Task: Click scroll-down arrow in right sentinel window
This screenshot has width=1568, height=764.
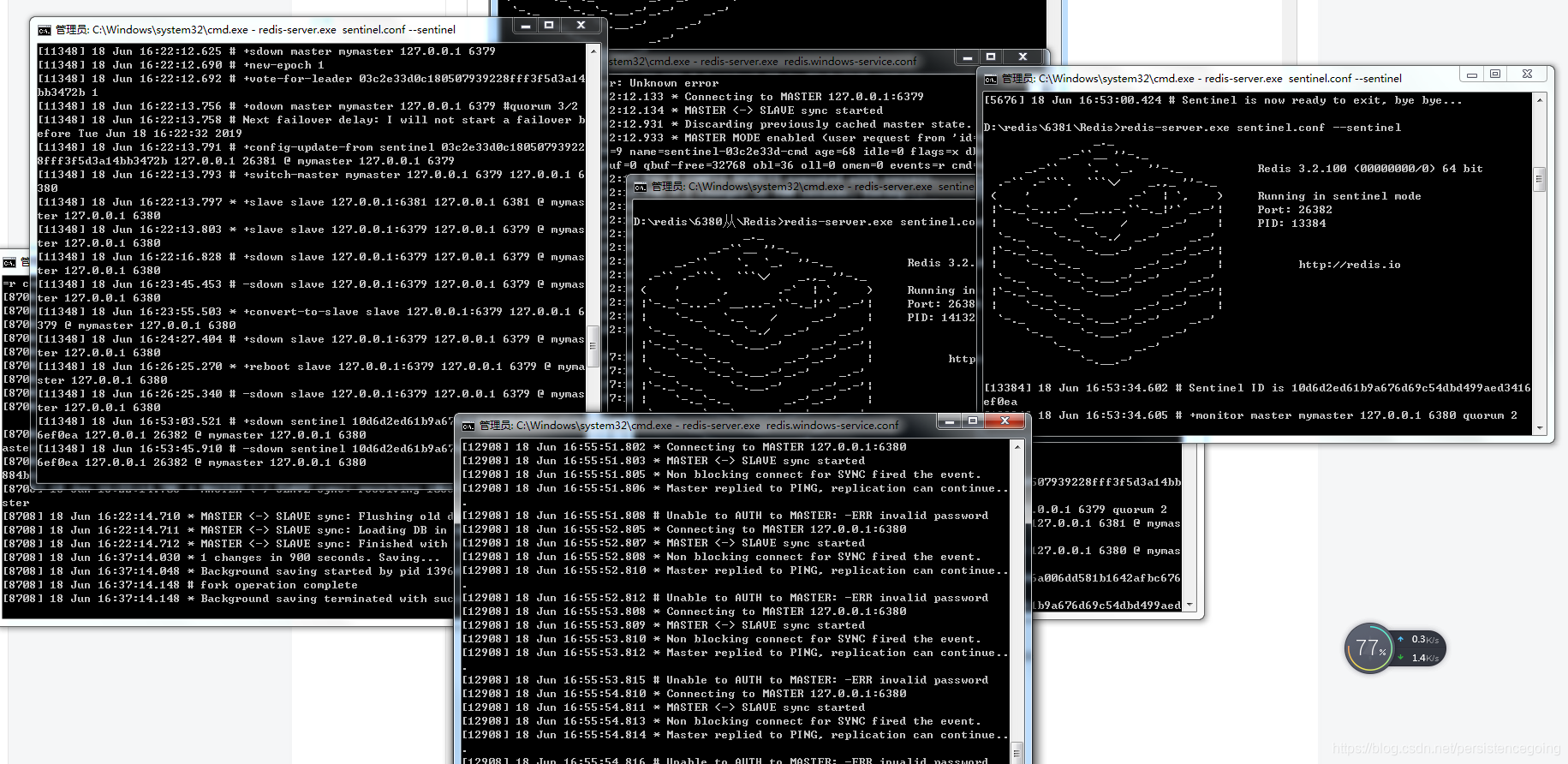Action: point(1540,427)
